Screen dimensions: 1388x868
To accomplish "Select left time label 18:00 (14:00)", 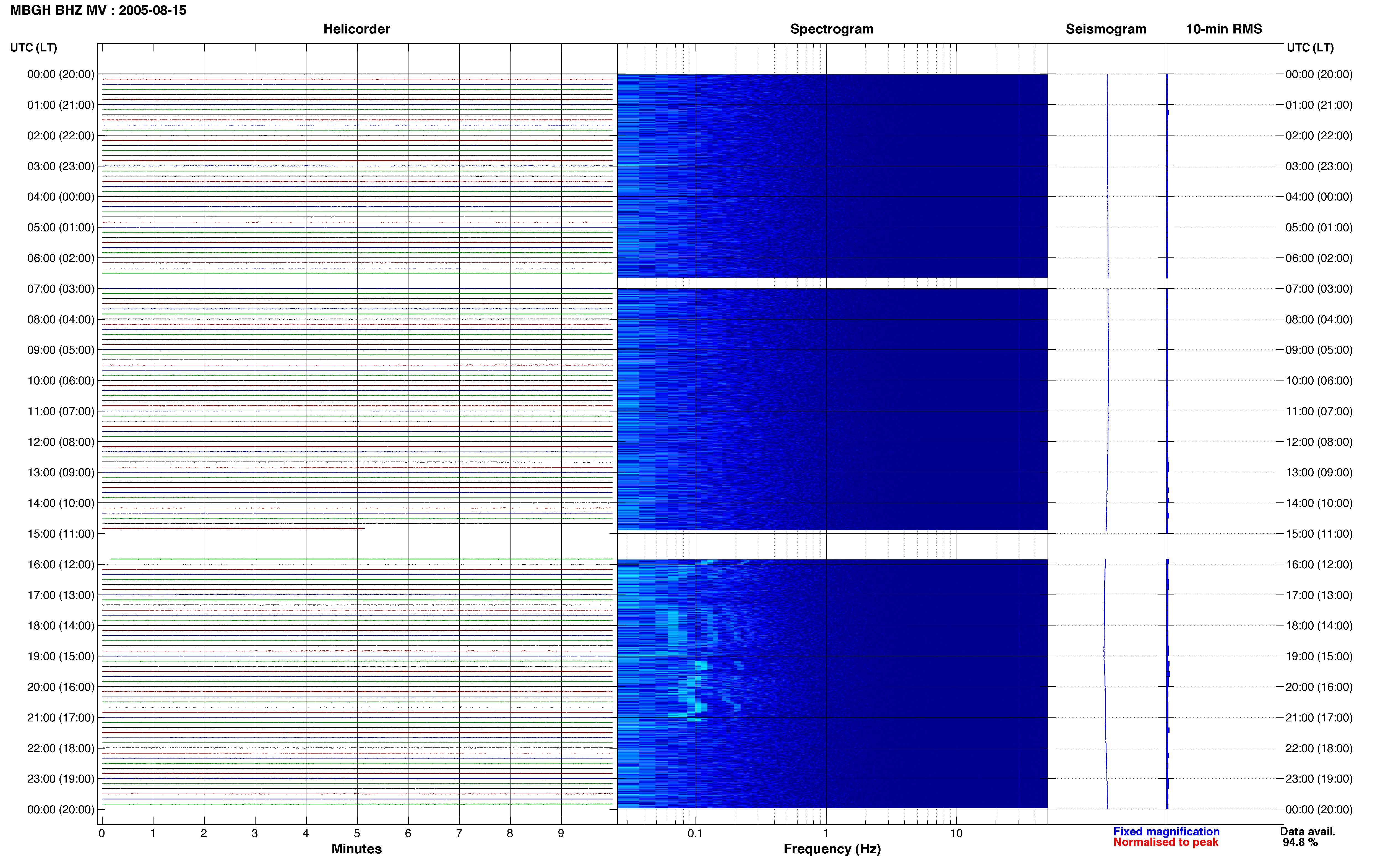I will coord(60,626).
